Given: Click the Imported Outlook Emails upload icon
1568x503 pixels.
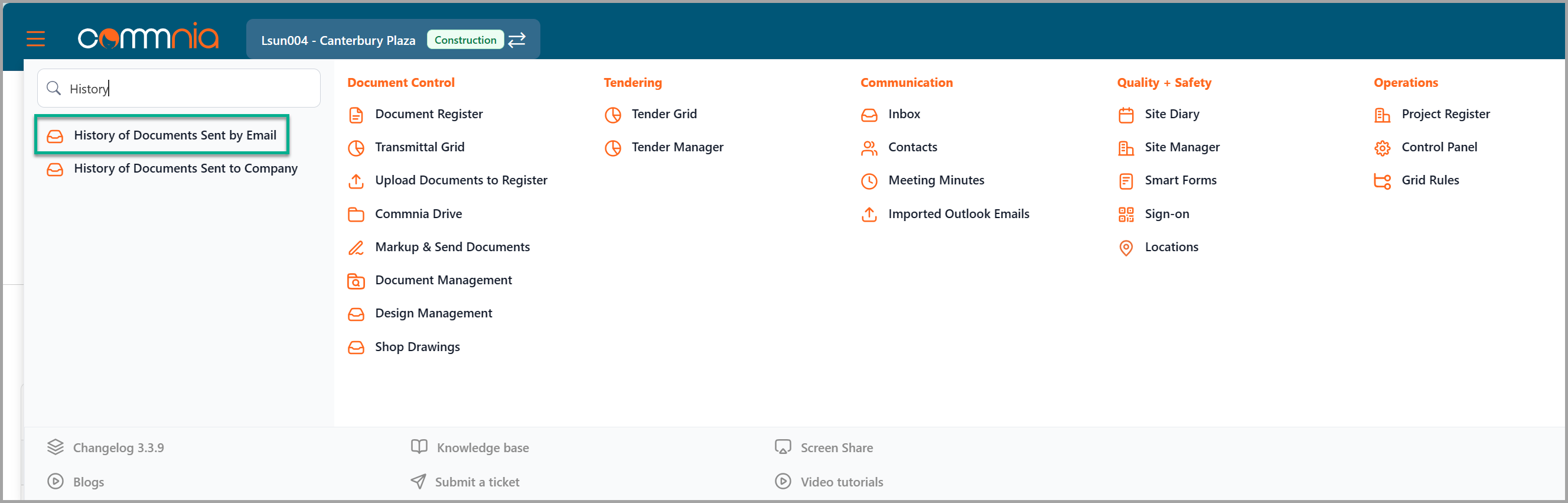Looking at the screenshot, I should click(869, 215).
